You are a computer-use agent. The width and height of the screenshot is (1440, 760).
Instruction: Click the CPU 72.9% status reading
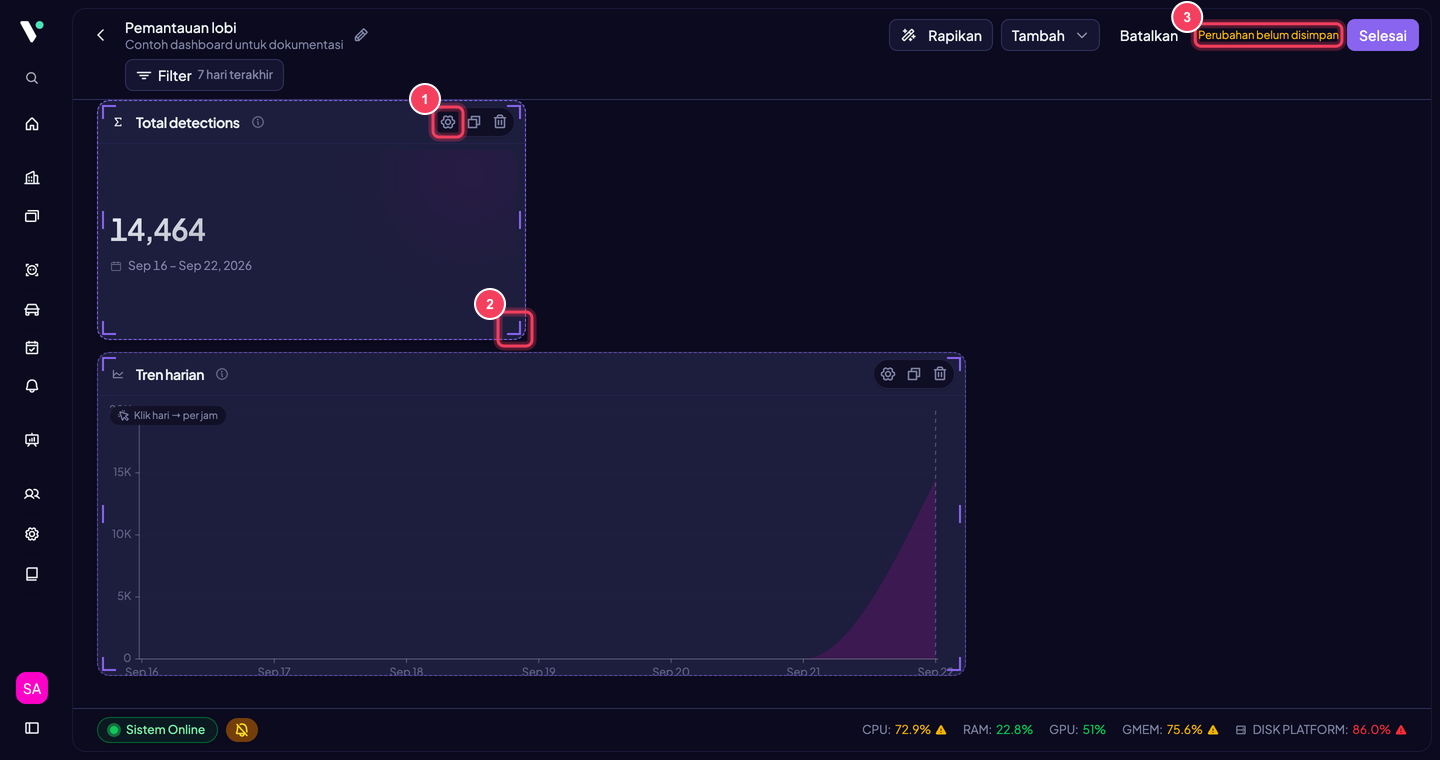coord(904,730)
